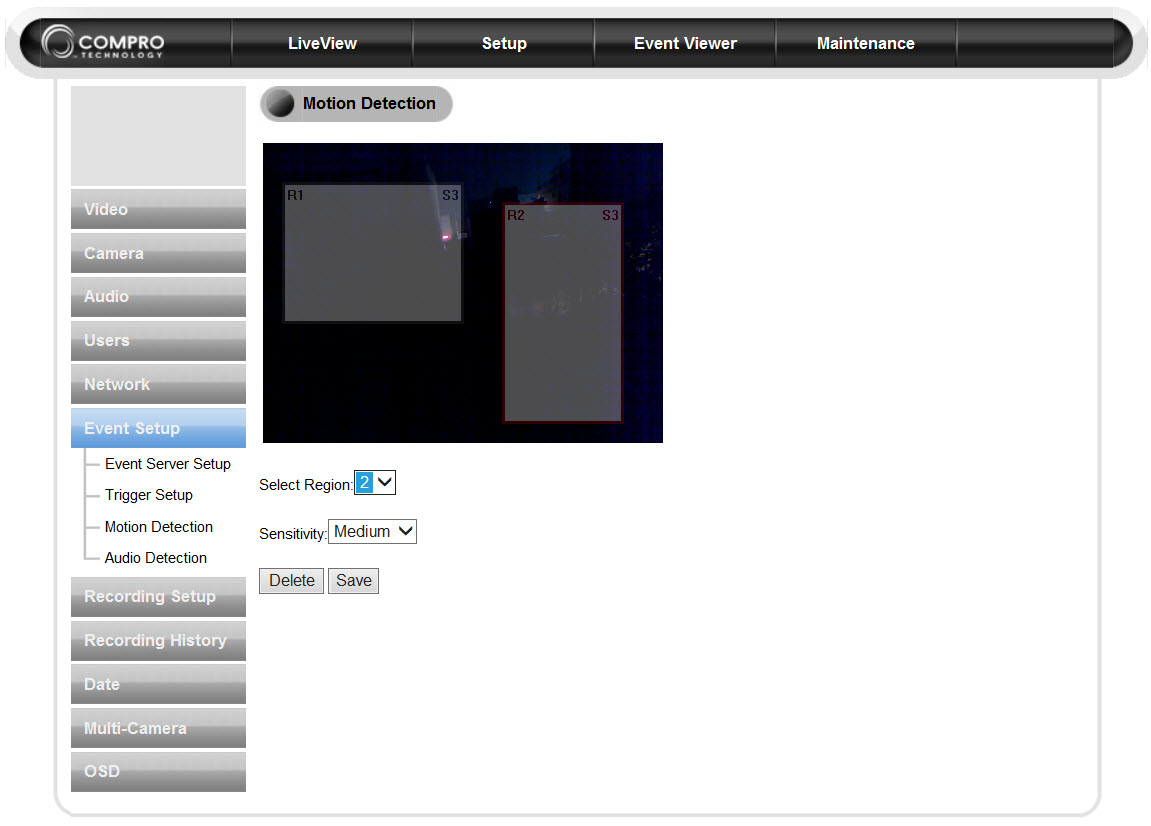Open the Camera settings section
This screenshot has height=826, width=1151.
click(159, 253)
